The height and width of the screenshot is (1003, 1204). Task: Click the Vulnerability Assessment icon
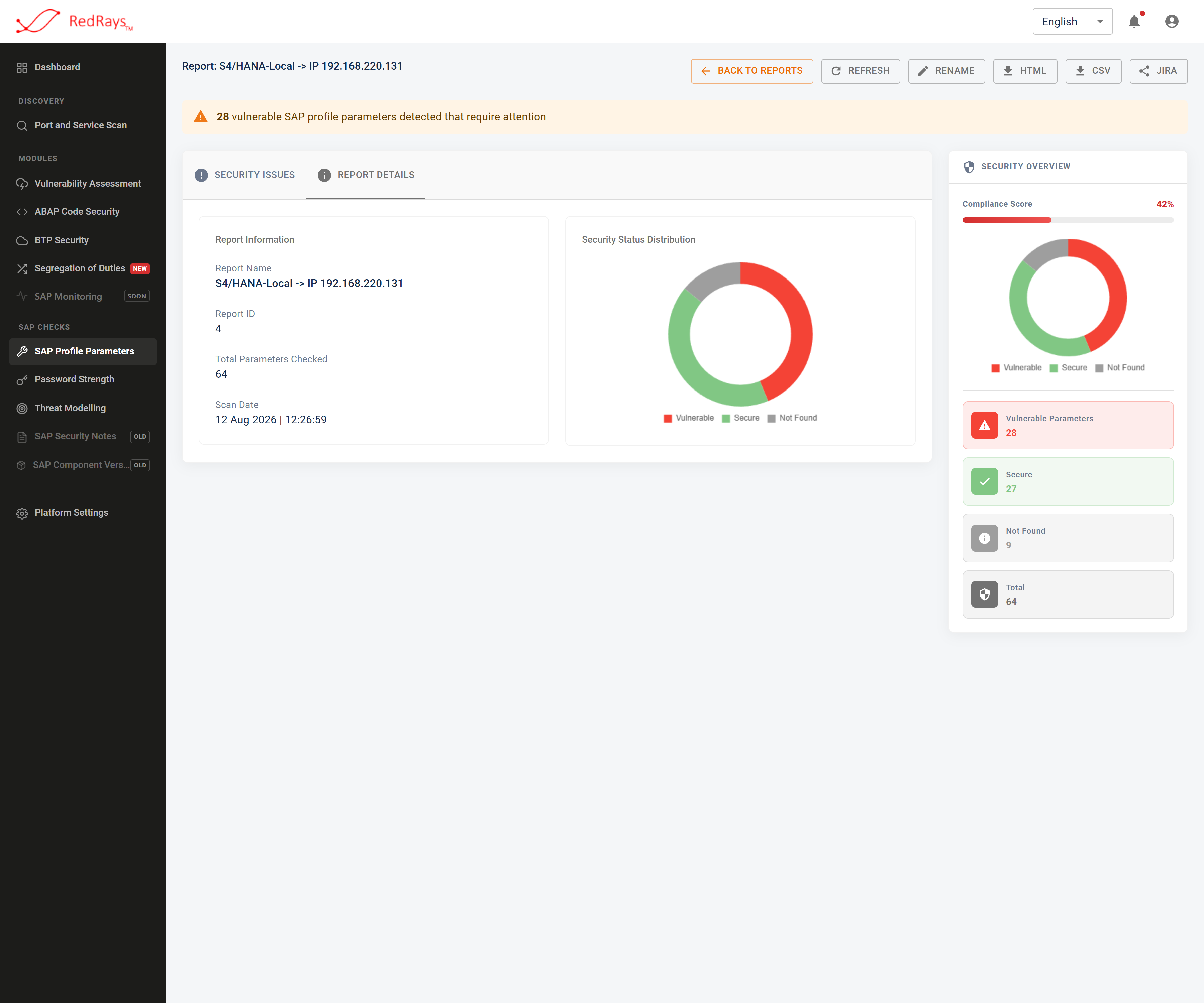tap(22, 184)
